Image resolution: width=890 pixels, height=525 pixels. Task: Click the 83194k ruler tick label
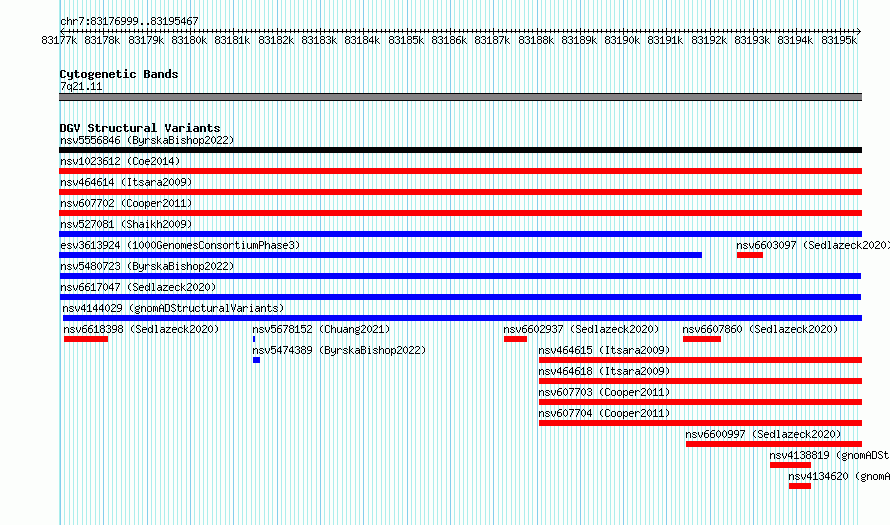(795, 40)
